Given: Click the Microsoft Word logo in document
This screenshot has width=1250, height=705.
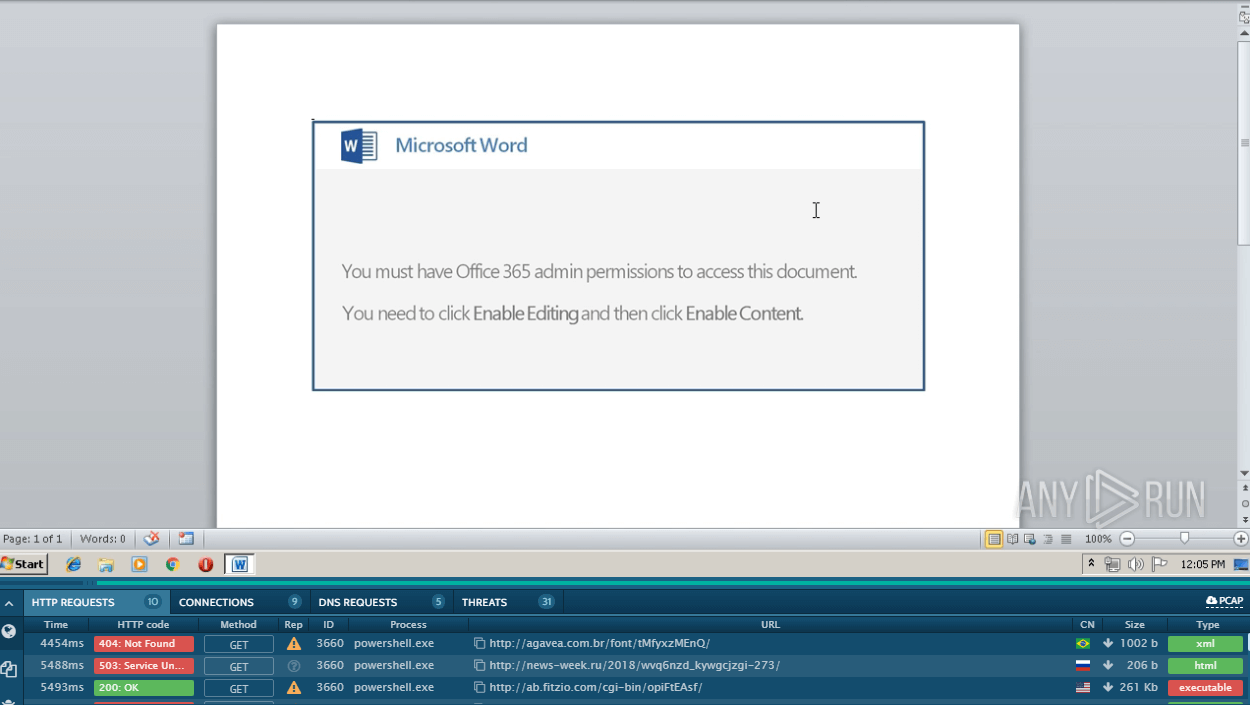Looking at the screenshot, I should 359,146.
